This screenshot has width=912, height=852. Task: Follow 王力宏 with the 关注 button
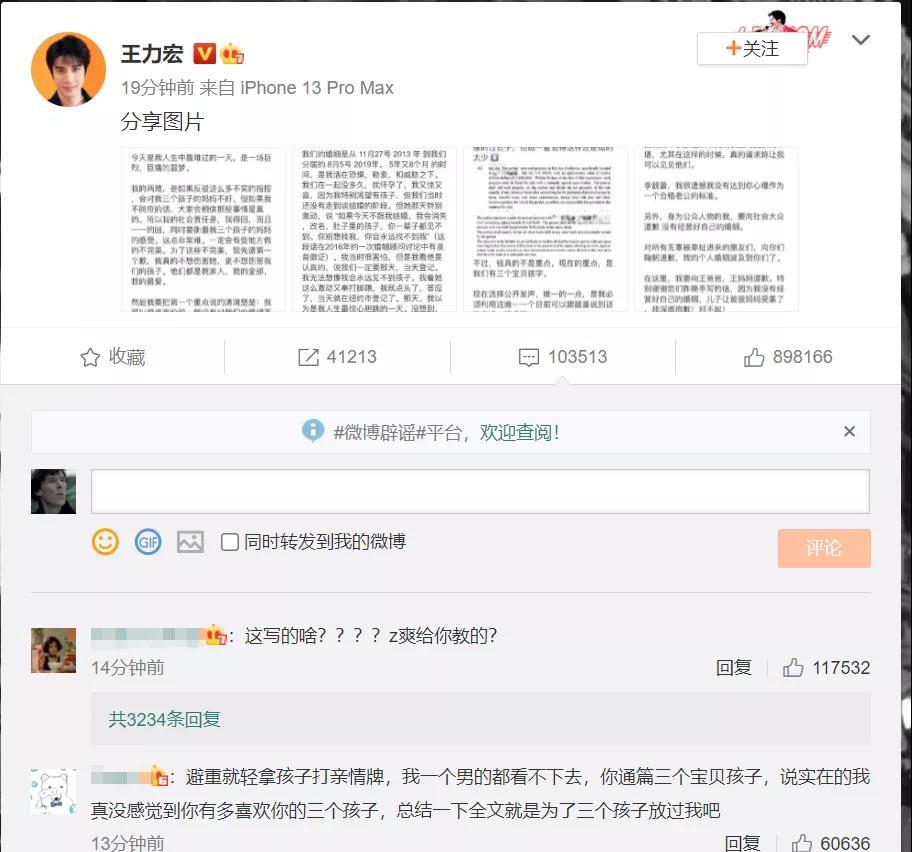tap(752, 48)
